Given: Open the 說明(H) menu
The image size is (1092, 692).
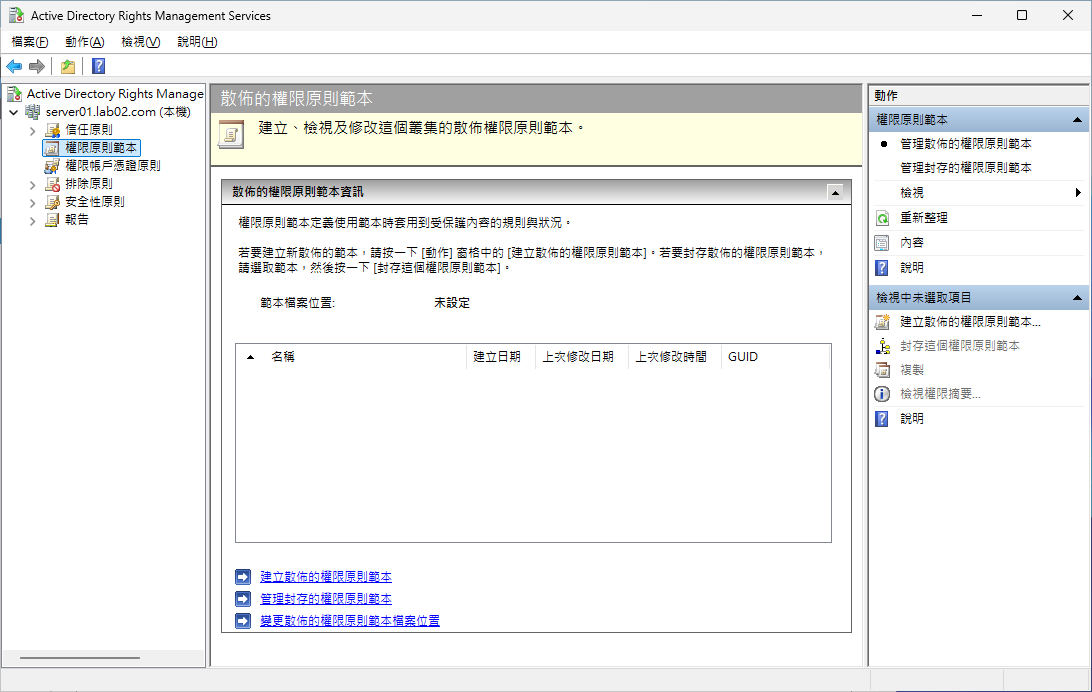Looking at the screenshot, I should point(197,42).
